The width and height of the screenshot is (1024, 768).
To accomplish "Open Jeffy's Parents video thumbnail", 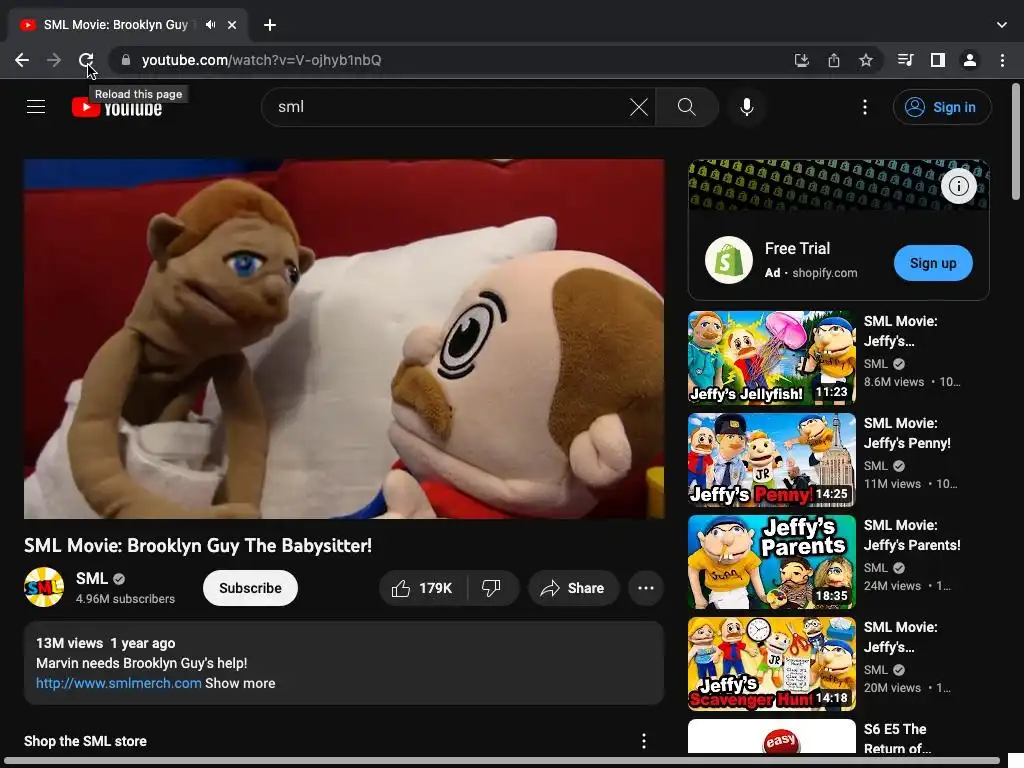I will [771, 562].
